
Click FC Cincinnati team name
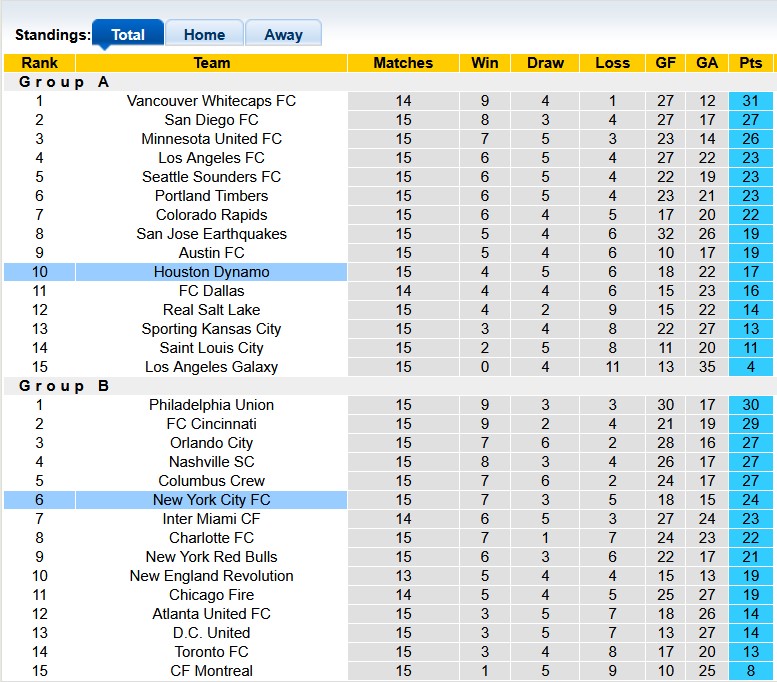point(211,424)
